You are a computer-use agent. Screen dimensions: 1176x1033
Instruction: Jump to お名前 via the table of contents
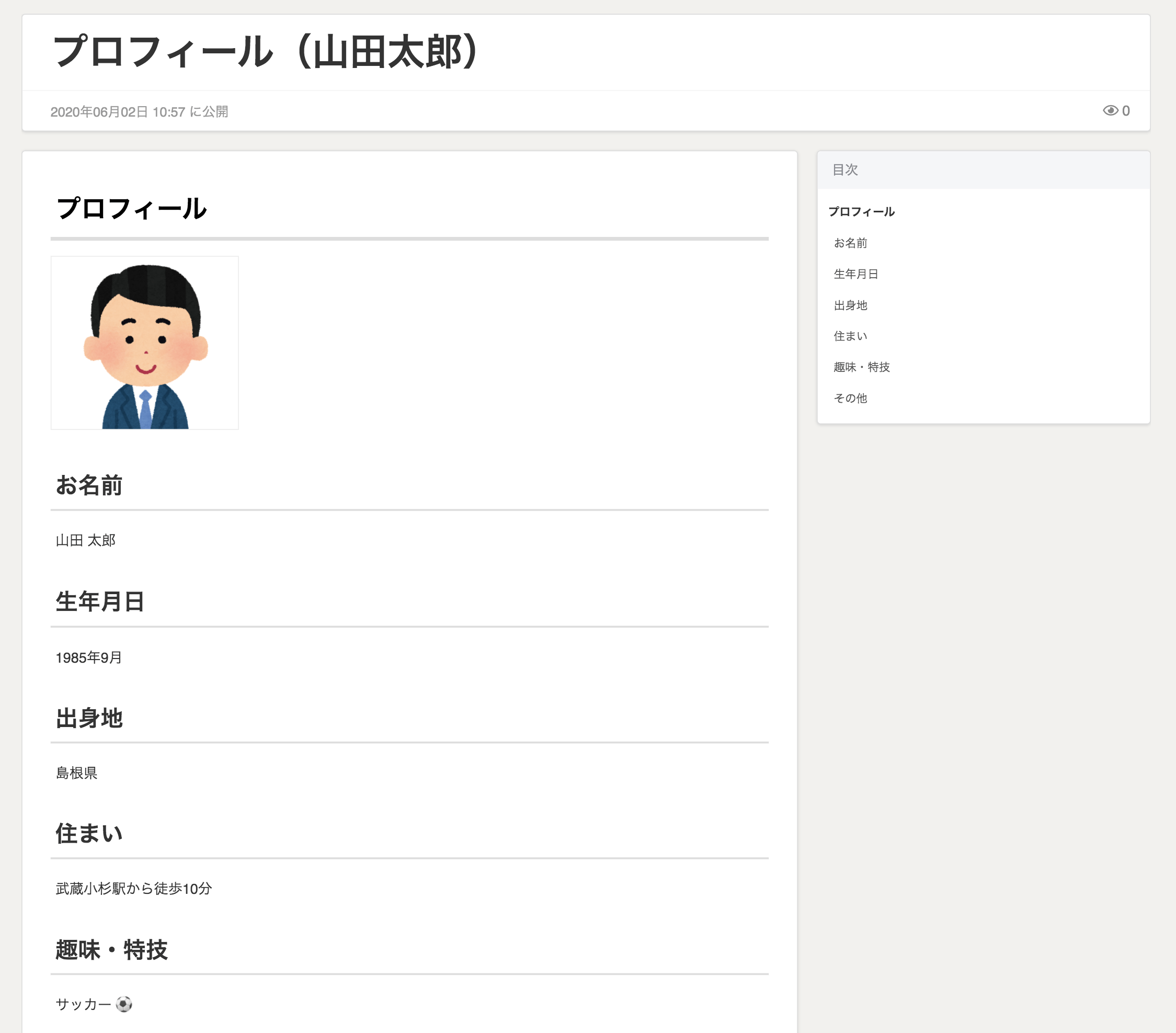point(850,243)
